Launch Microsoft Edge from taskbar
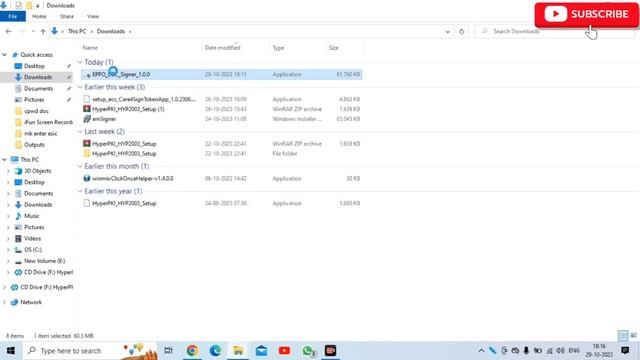 (x=215, y=351)
